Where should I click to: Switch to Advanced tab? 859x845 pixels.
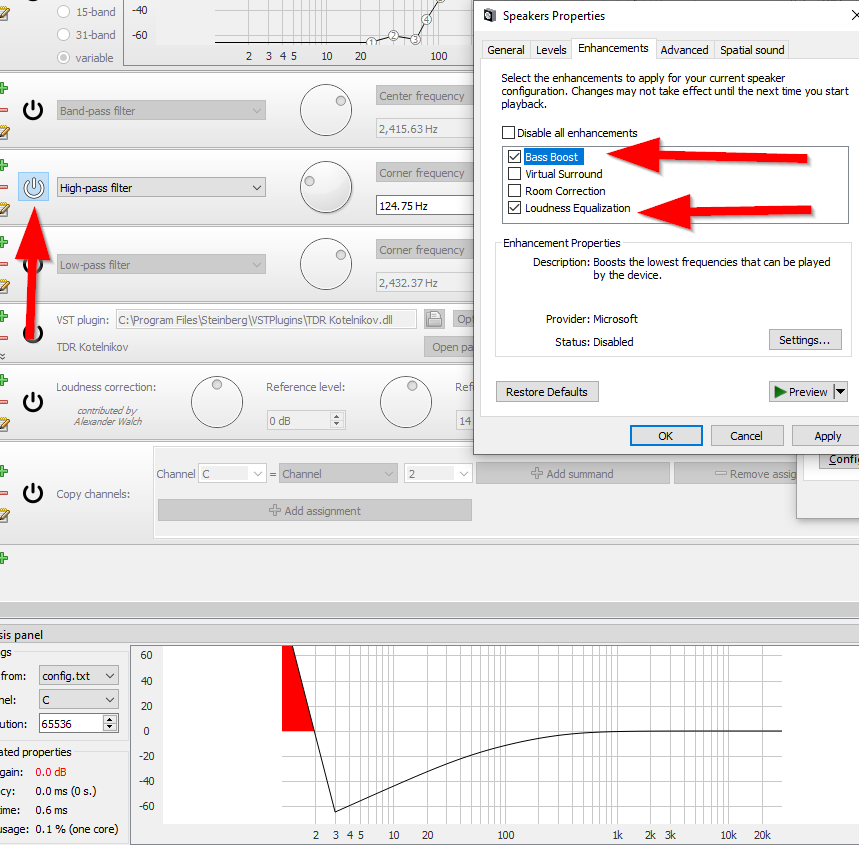pyautogui.click(x=684, y=50)
